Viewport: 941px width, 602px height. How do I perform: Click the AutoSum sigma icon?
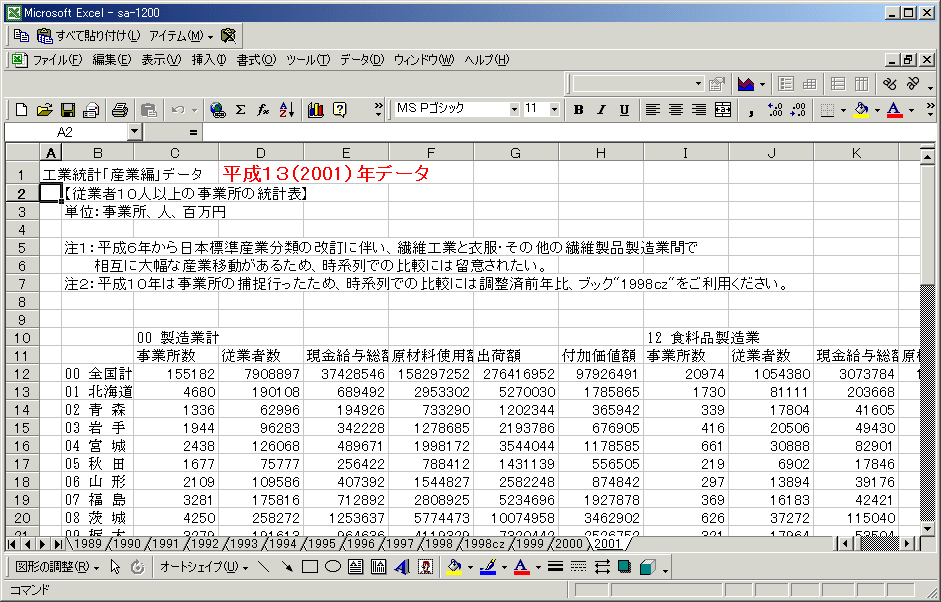coord(241,110)
